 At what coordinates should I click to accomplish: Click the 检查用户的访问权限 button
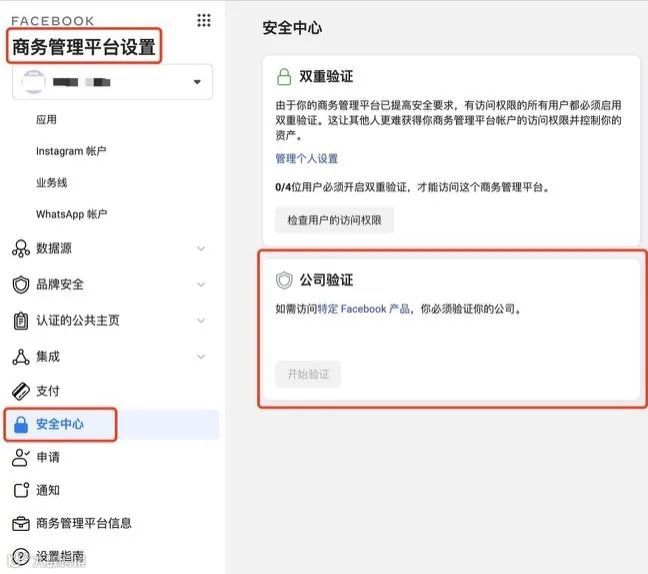[x=334, y=220]
